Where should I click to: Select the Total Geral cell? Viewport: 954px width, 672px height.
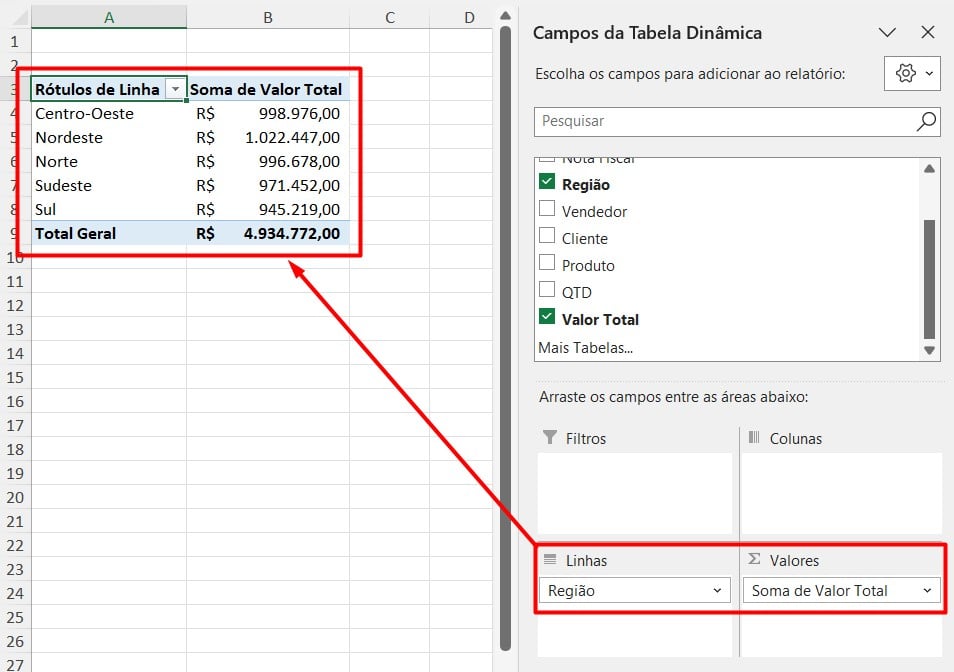tap(109, 234)
